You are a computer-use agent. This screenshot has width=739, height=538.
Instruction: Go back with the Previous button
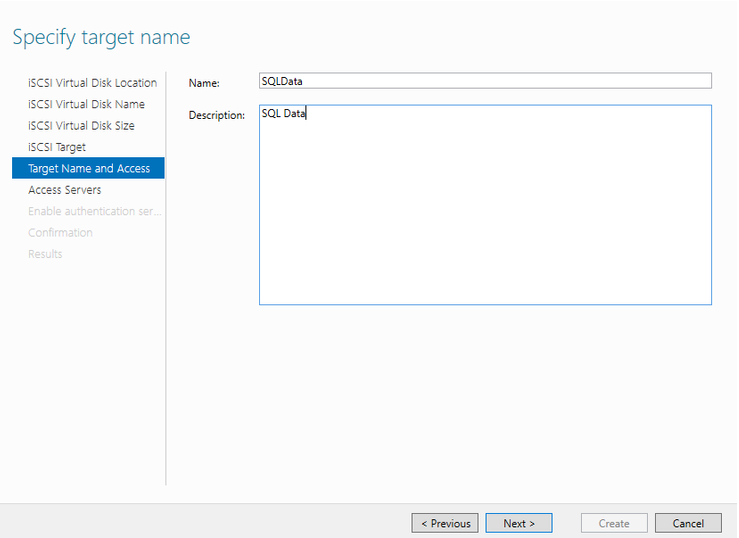444,523
